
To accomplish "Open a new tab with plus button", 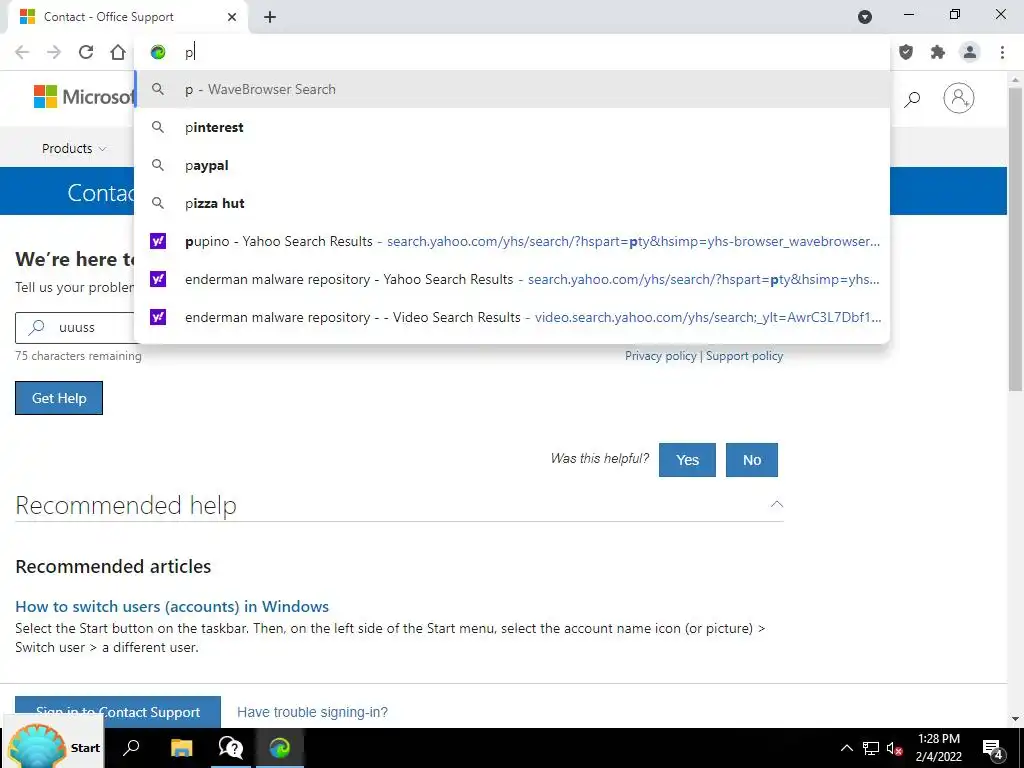I will click(270, 17).
